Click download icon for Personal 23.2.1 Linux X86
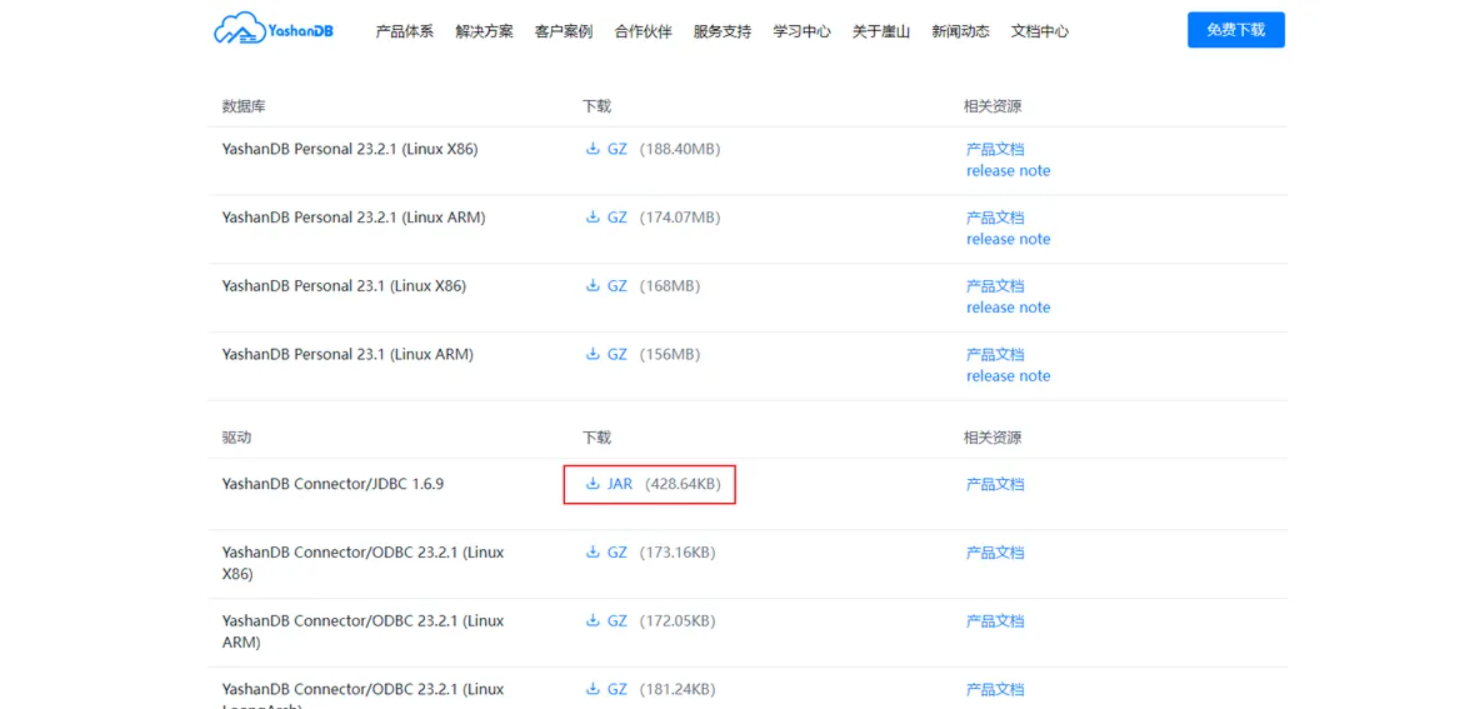The image size is (1472, 709). point(592,149)
